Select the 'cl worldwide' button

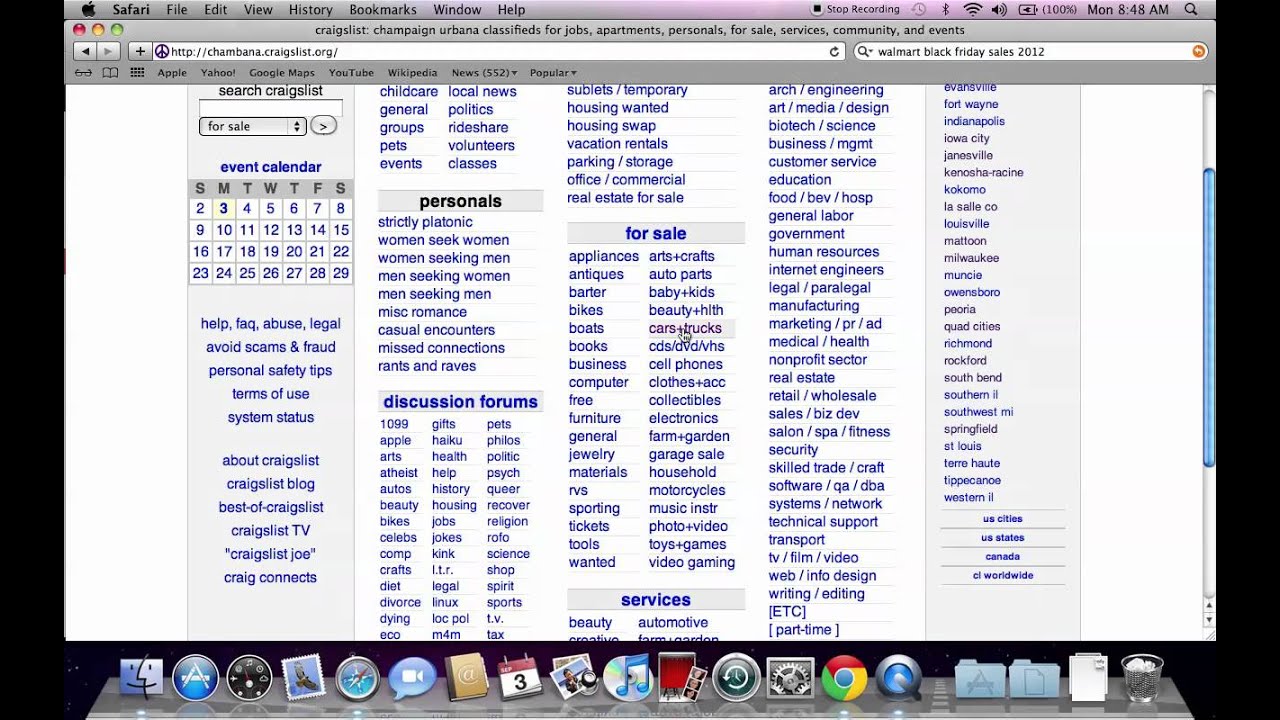[1002, 576]
